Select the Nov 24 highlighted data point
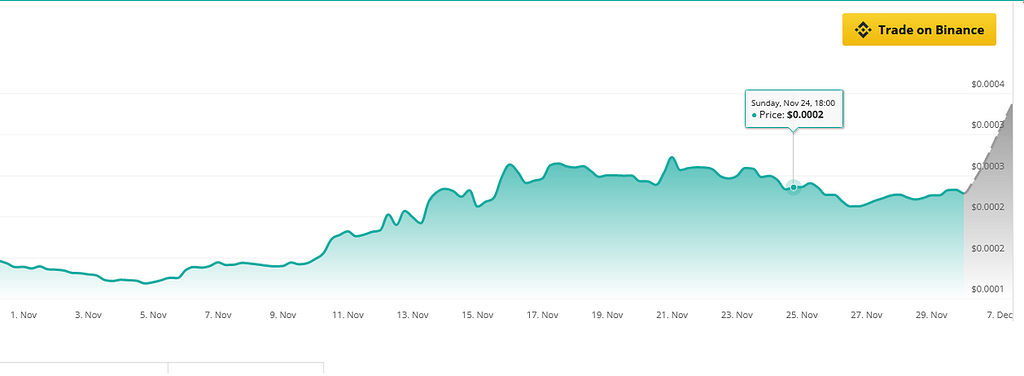This screenshot has width=1024, height=376. (793, 187)
